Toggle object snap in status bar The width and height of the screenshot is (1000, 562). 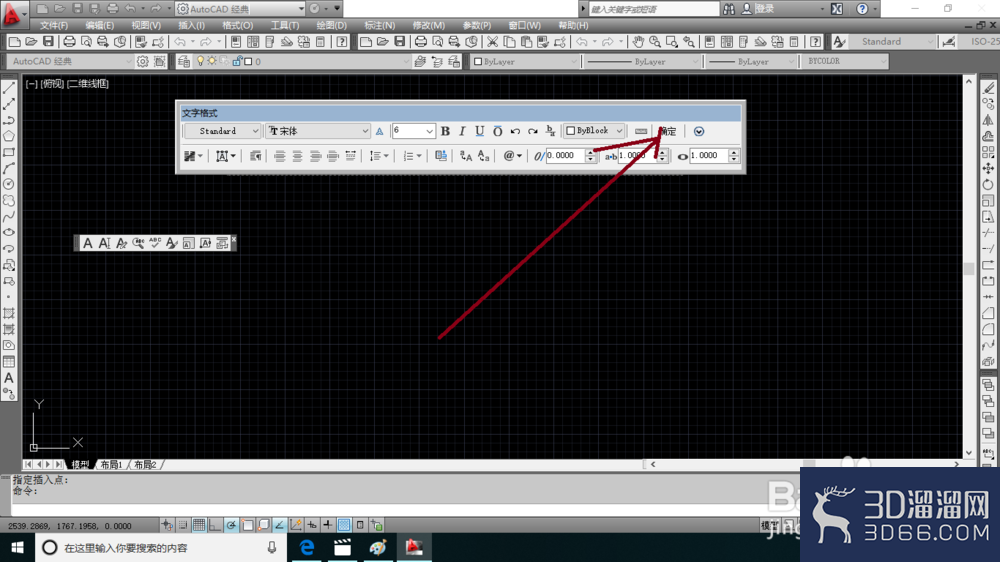coord(247,525)
